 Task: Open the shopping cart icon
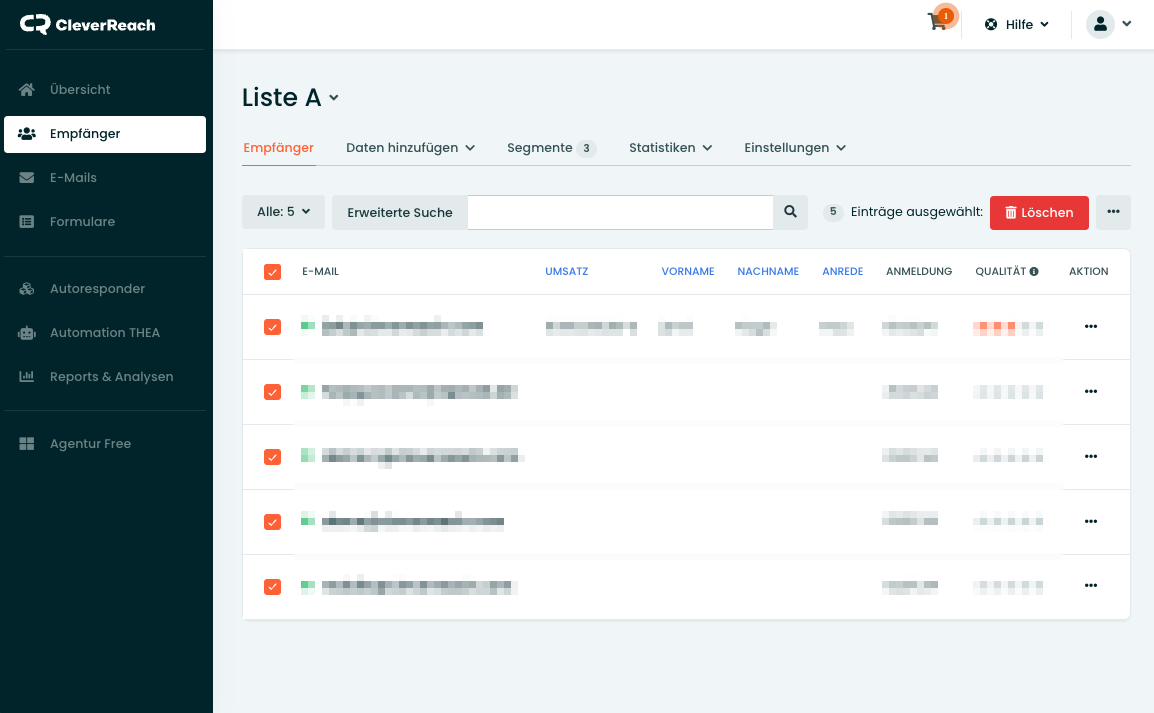938,23
